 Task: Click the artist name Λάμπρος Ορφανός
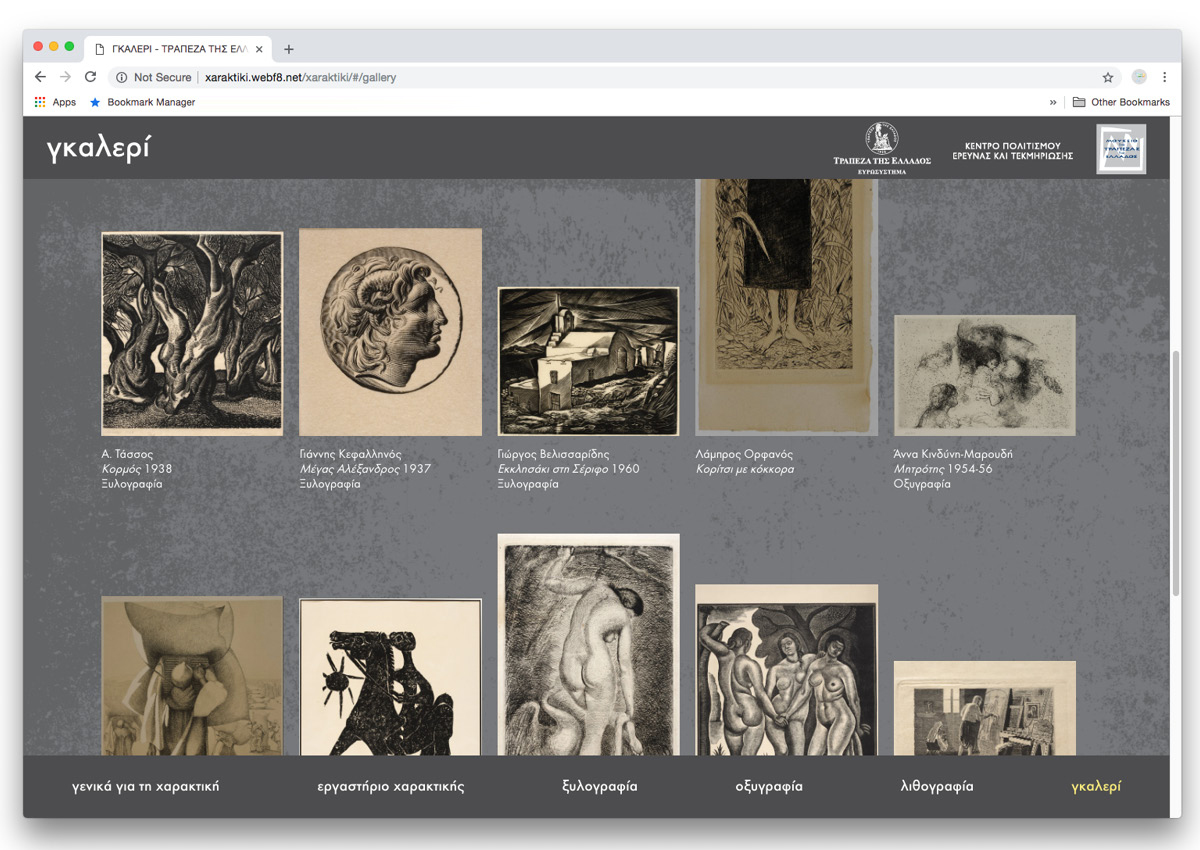(744, 454)
